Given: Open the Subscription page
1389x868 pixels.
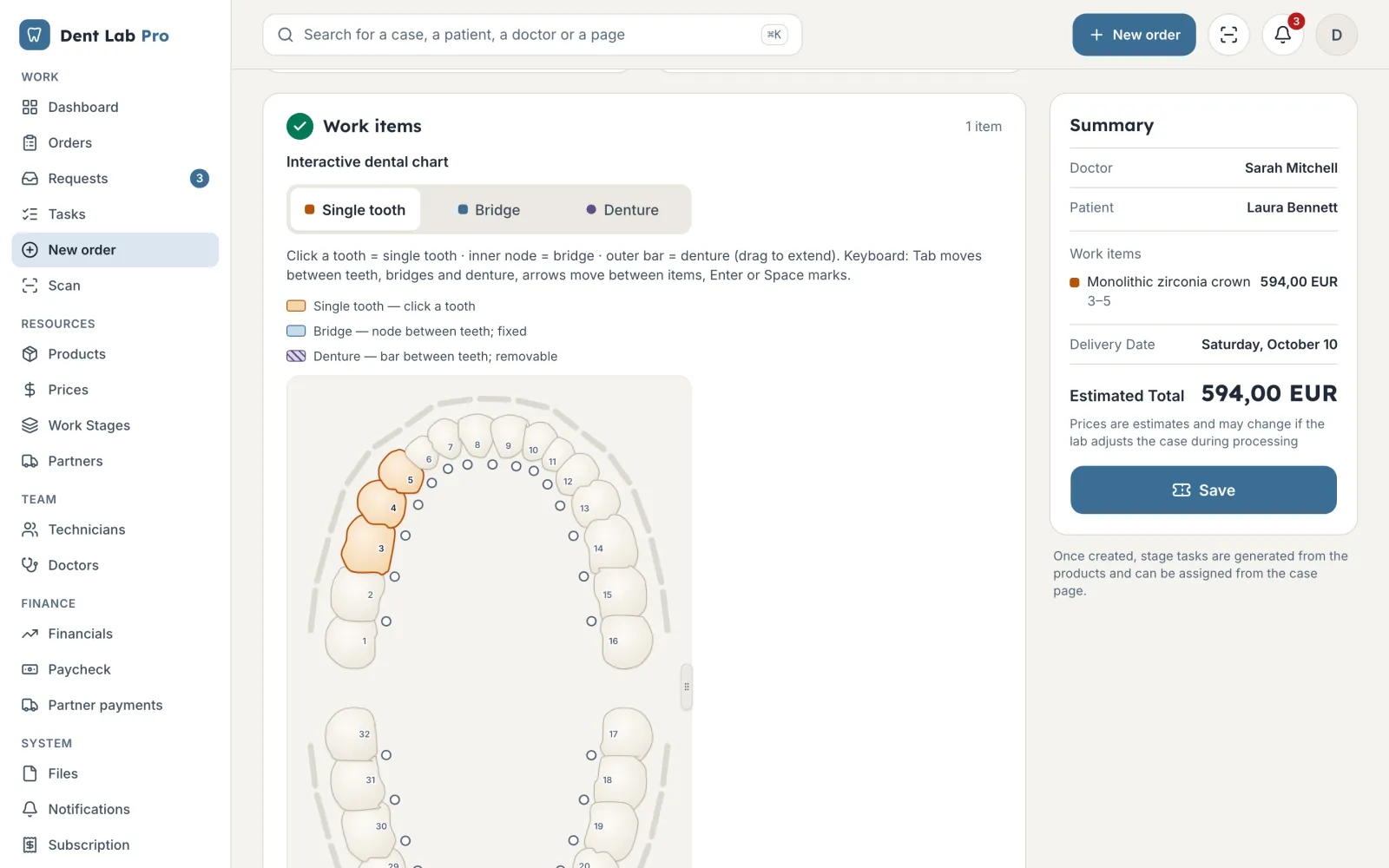Looking at the screenshot, I should [x=115, y=845].
